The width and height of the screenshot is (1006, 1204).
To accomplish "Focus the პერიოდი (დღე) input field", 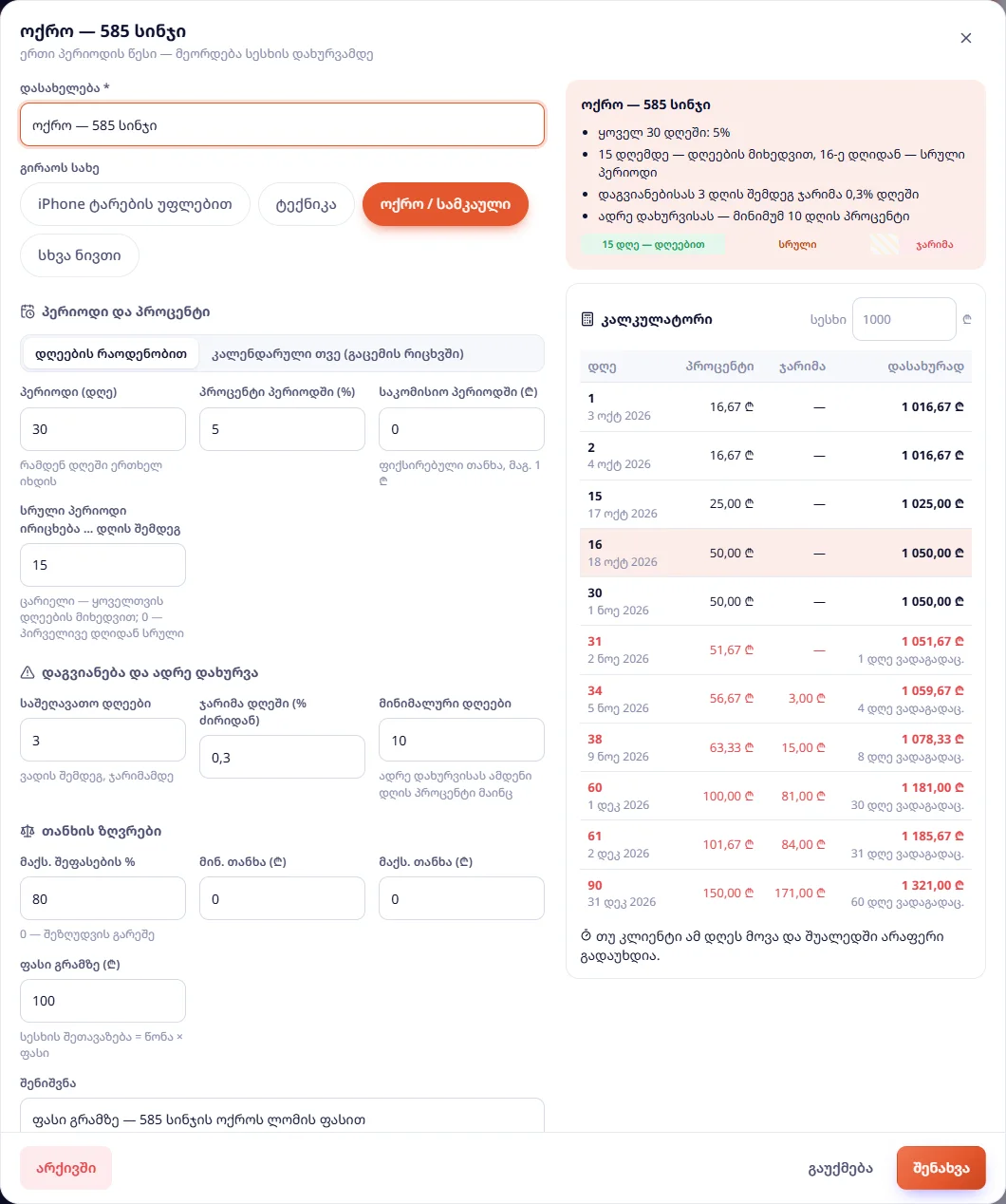I will point(102,429).
